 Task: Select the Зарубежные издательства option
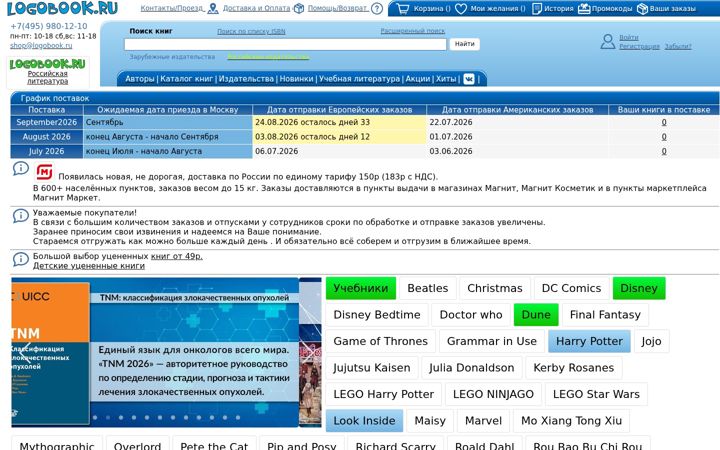pyautogui.click(x=172, y=57)
